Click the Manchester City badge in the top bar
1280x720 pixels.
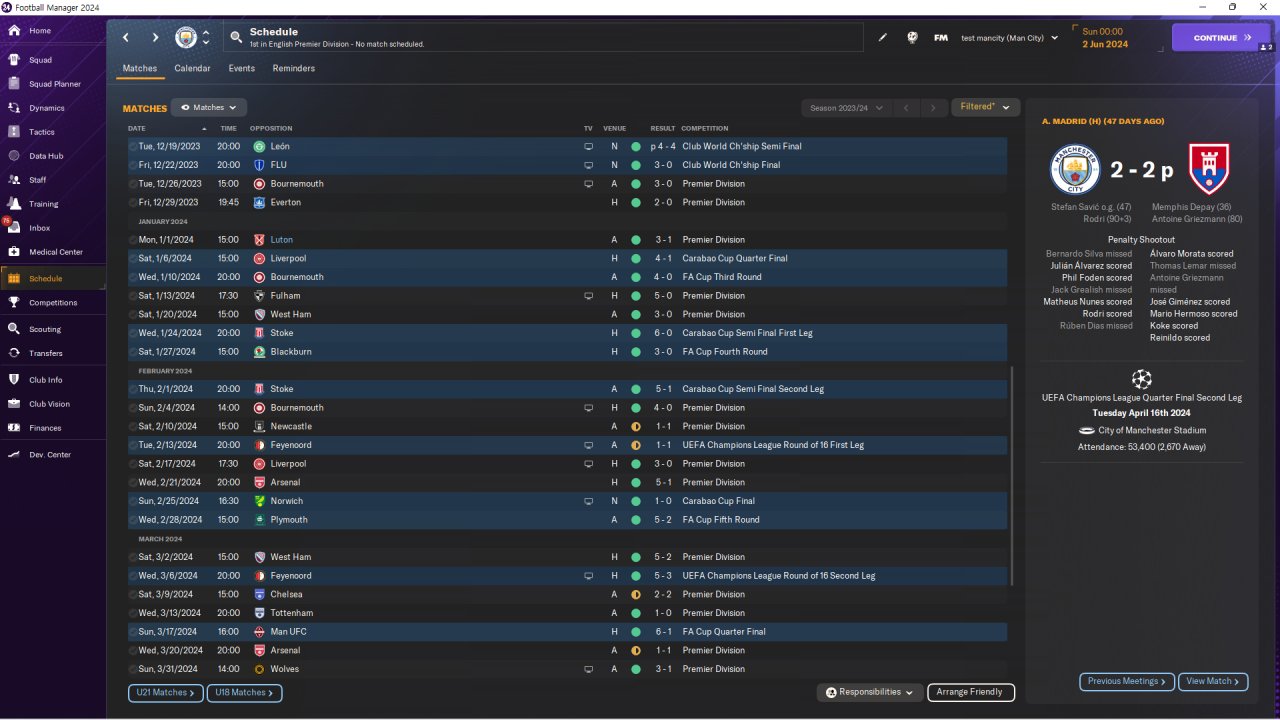point(186,38)
